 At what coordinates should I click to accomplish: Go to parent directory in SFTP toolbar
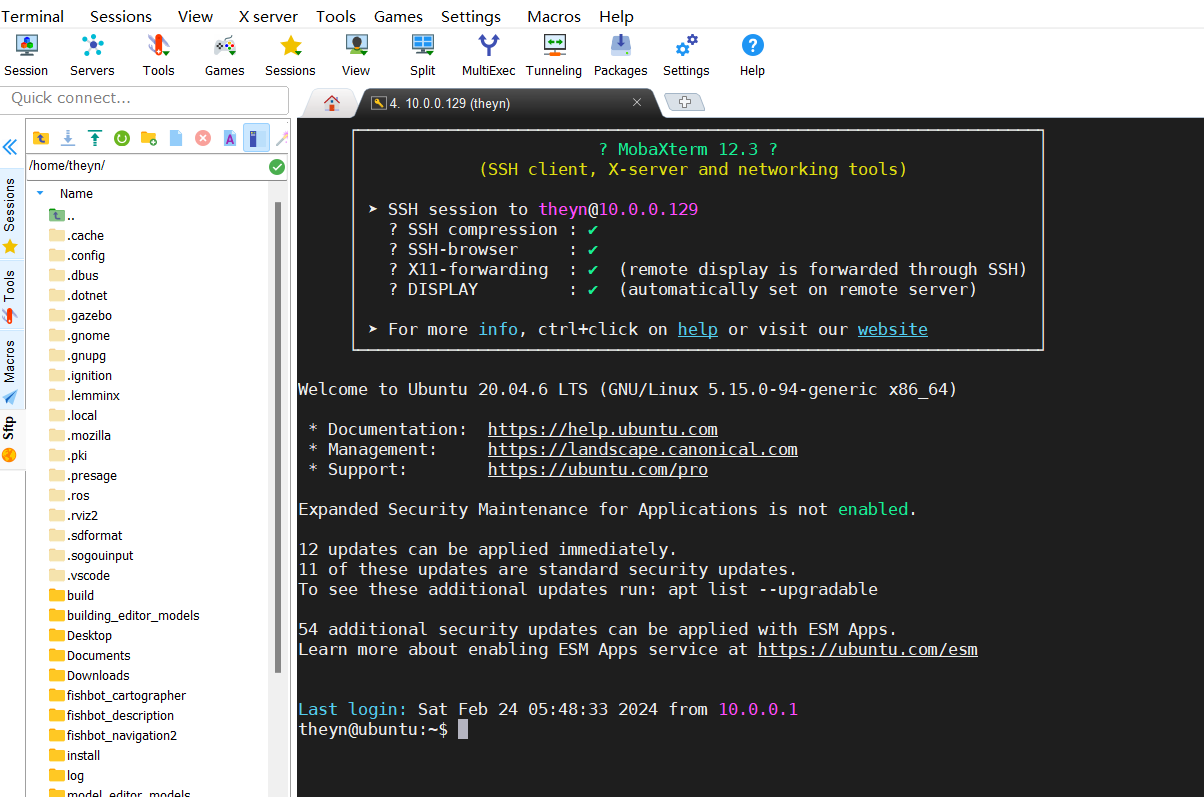41,138
